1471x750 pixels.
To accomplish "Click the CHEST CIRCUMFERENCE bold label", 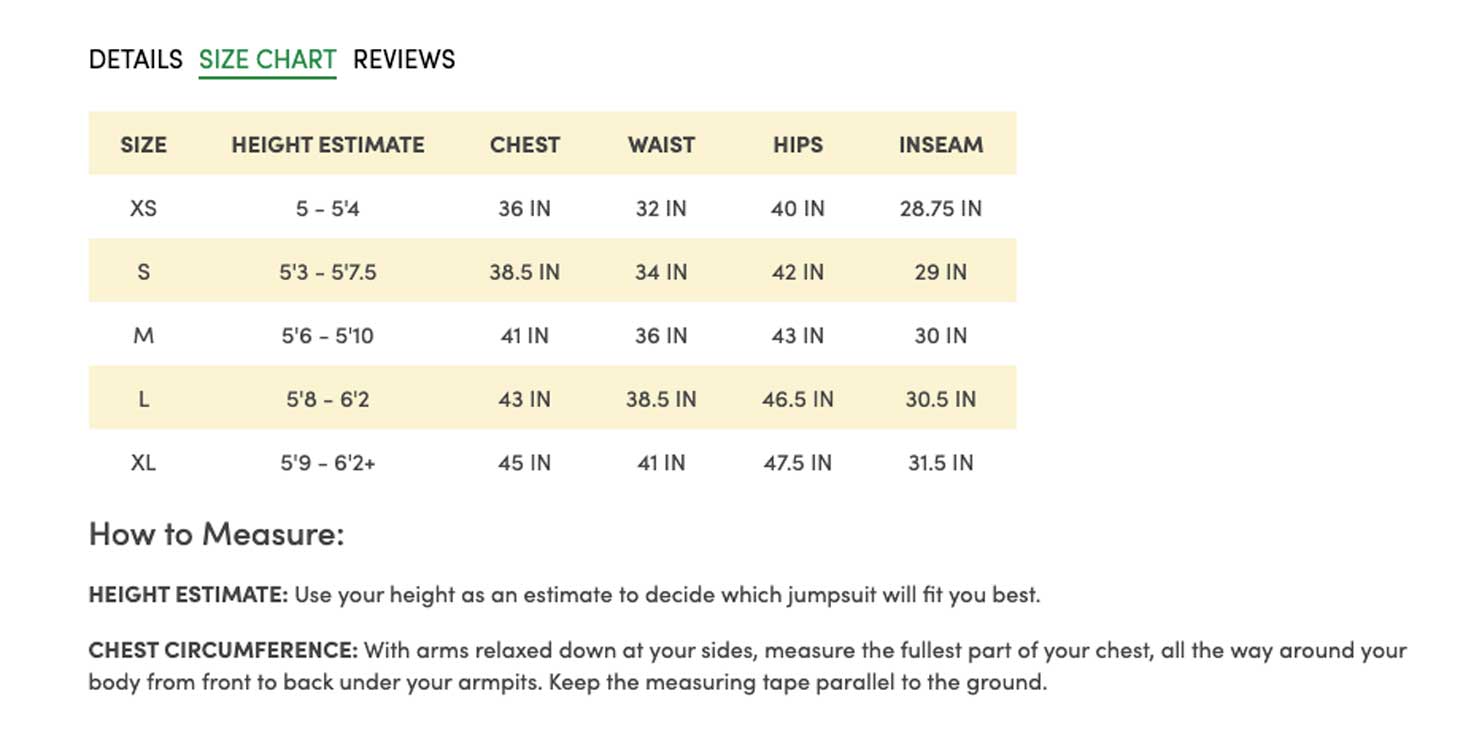I will pos(223,651).
